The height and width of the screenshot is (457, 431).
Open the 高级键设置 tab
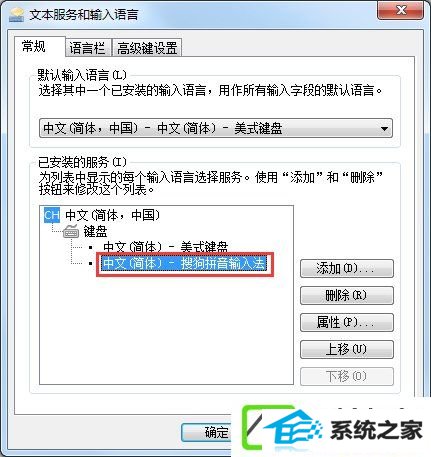tap(147, 48)
